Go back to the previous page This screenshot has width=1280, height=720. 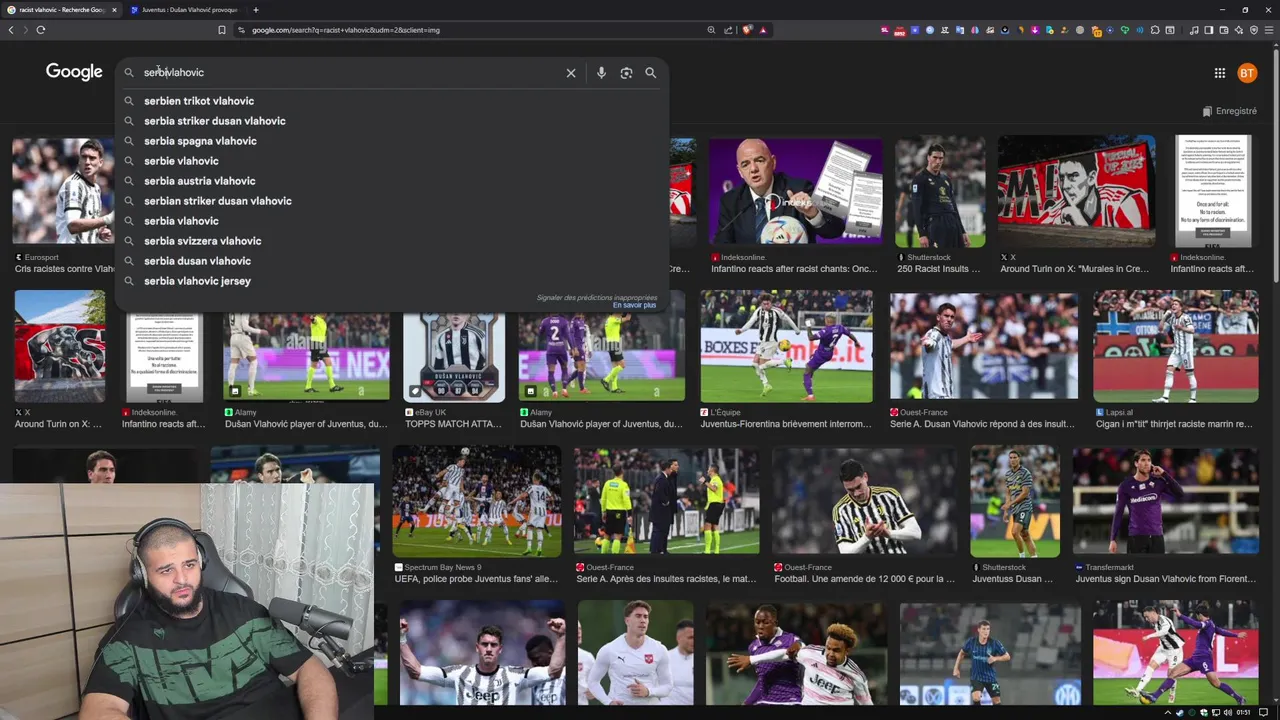pos(11,30)
